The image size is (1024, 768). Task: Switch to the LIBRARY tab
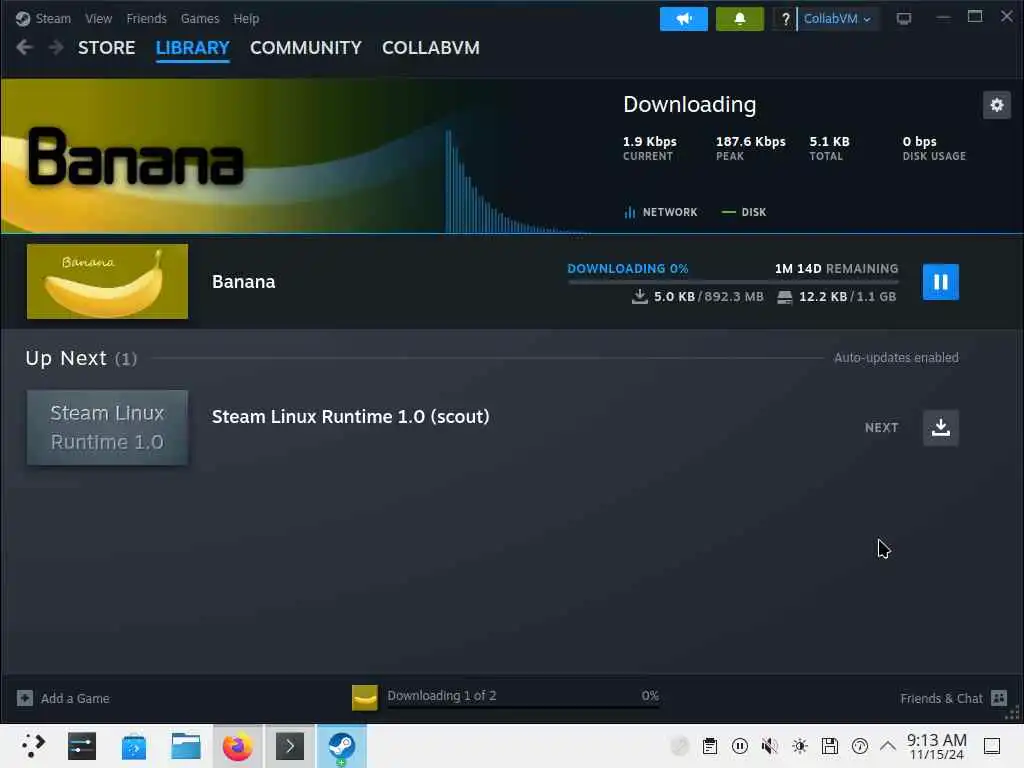coord(193,48)
